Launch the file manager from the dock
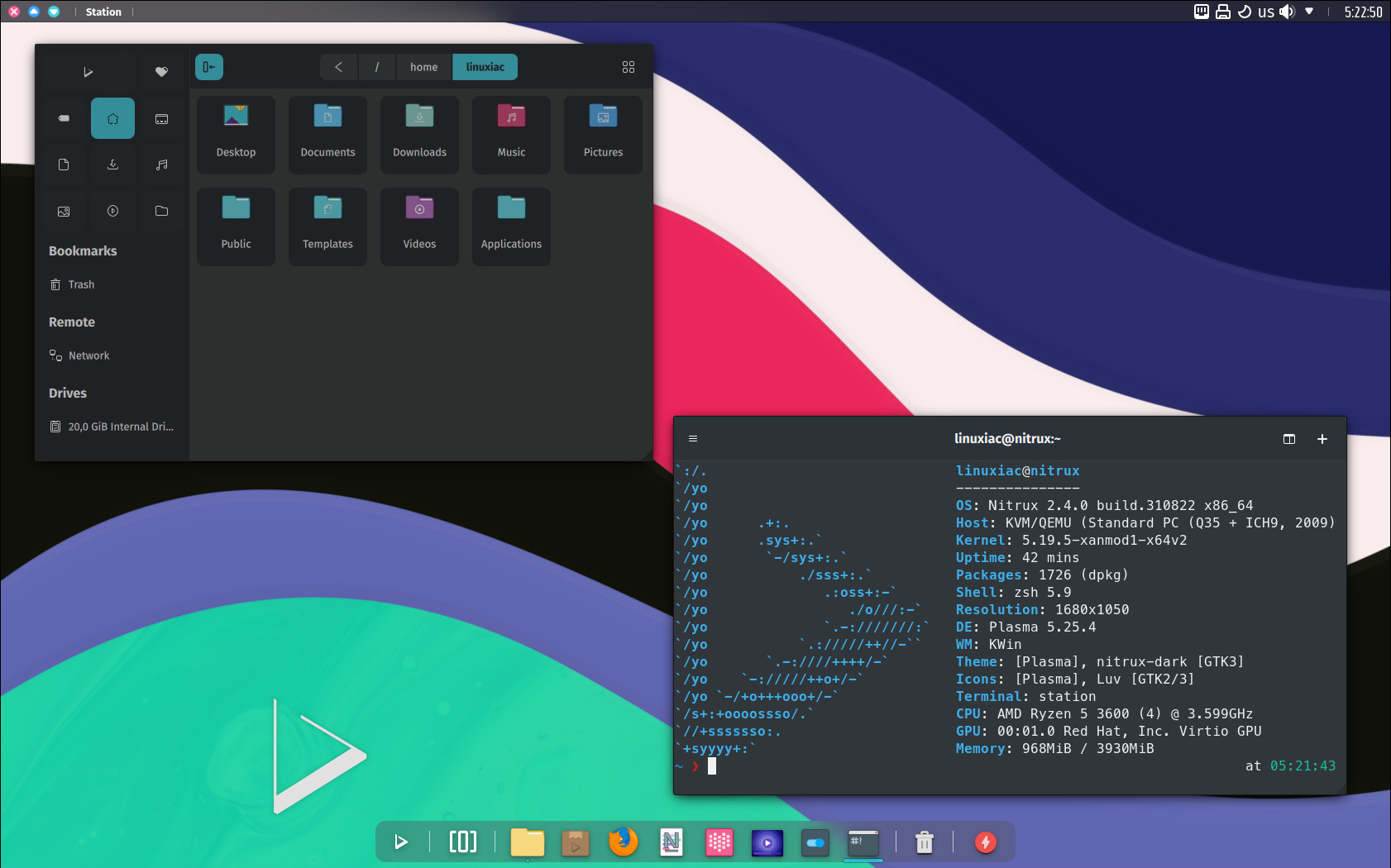The height and width of the screenshot is (868, 1391). point(528,842)
